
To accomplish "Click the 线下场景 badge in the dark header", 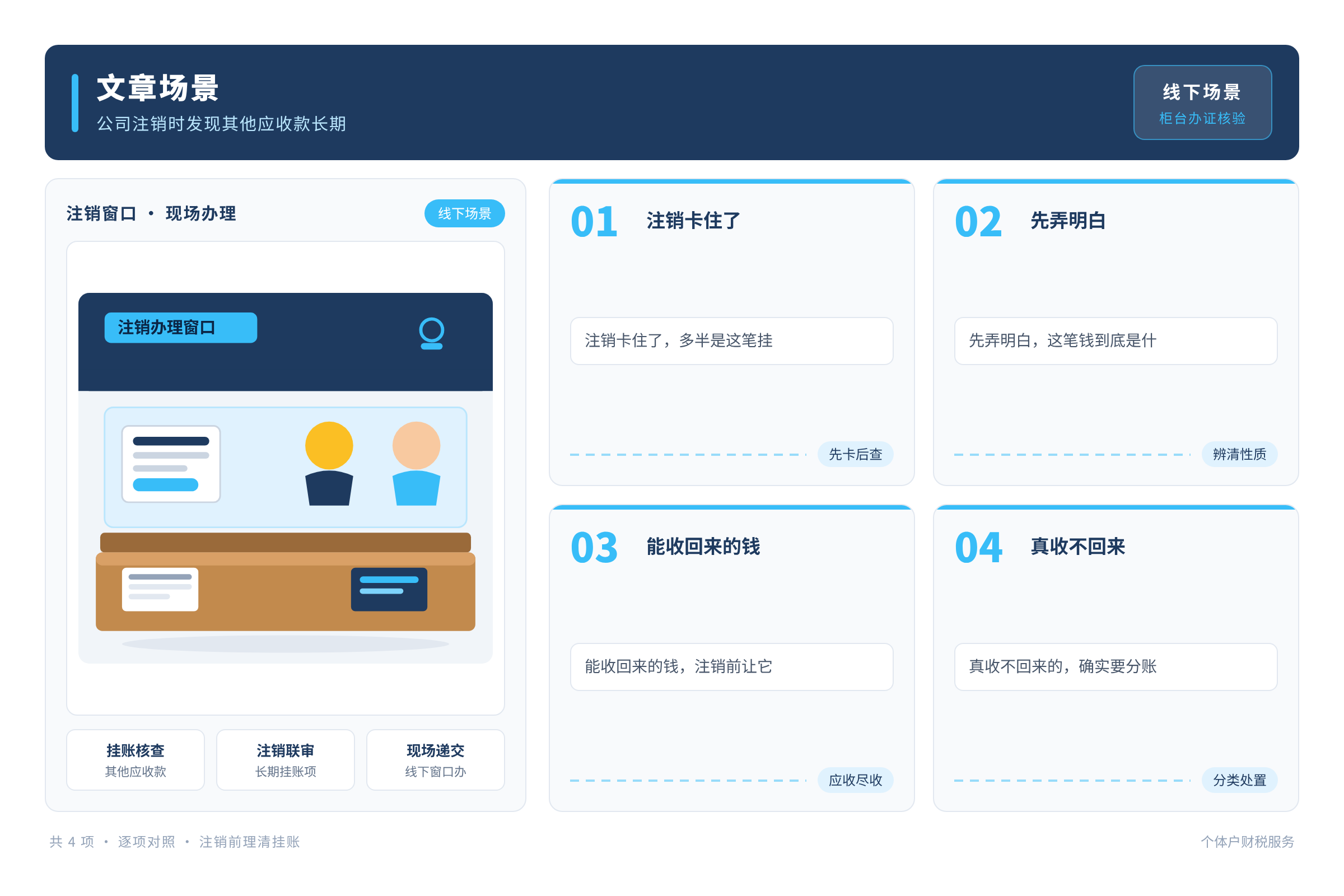I will [1202, 102].
